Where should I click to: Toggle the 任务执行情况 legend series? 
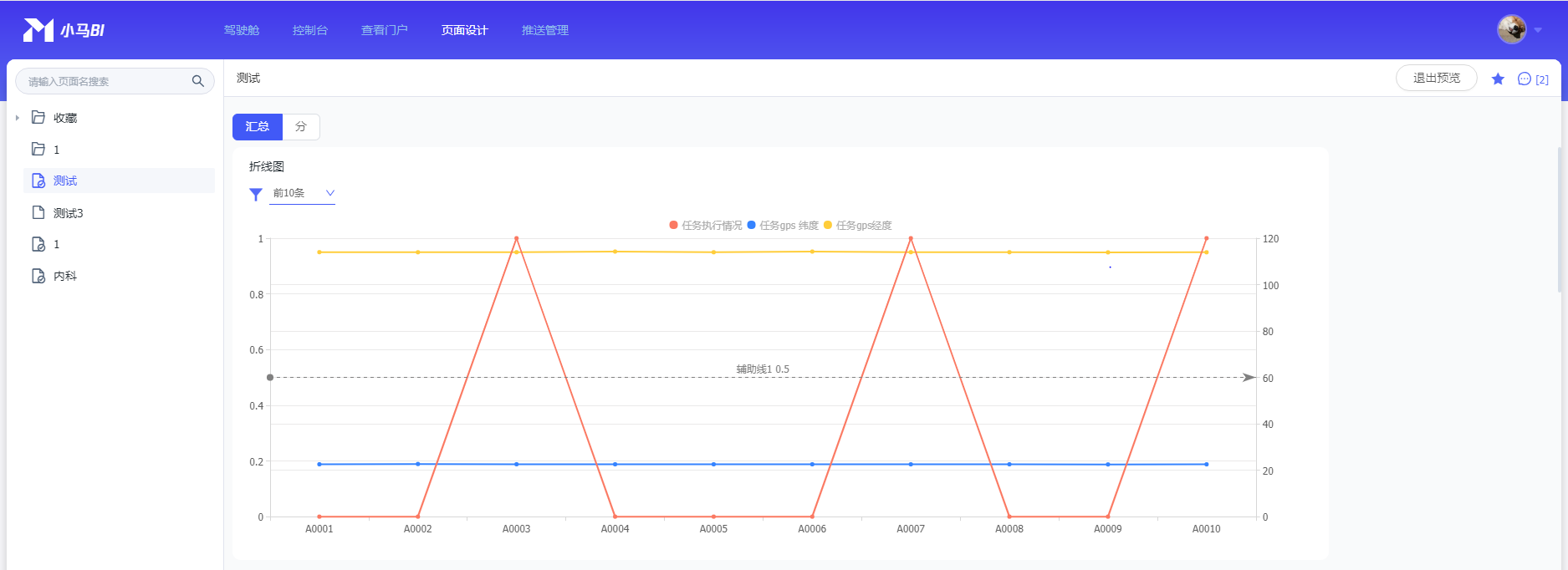point(705,226)
